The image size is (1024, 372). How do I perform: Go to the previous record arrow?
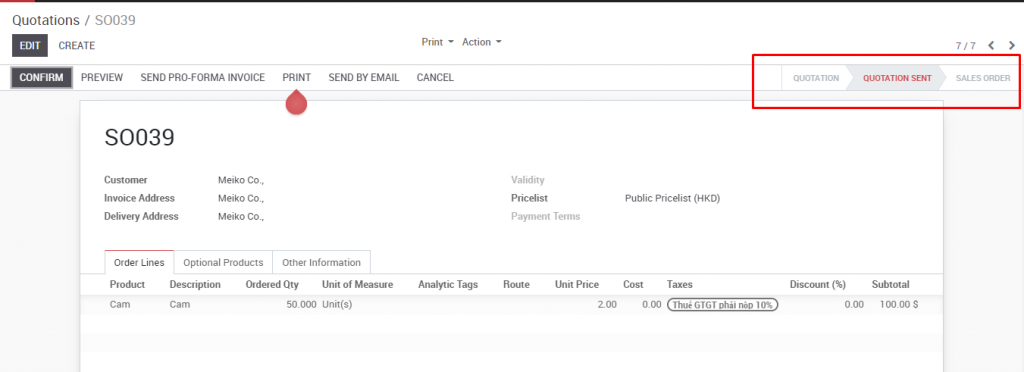[991, 46]
